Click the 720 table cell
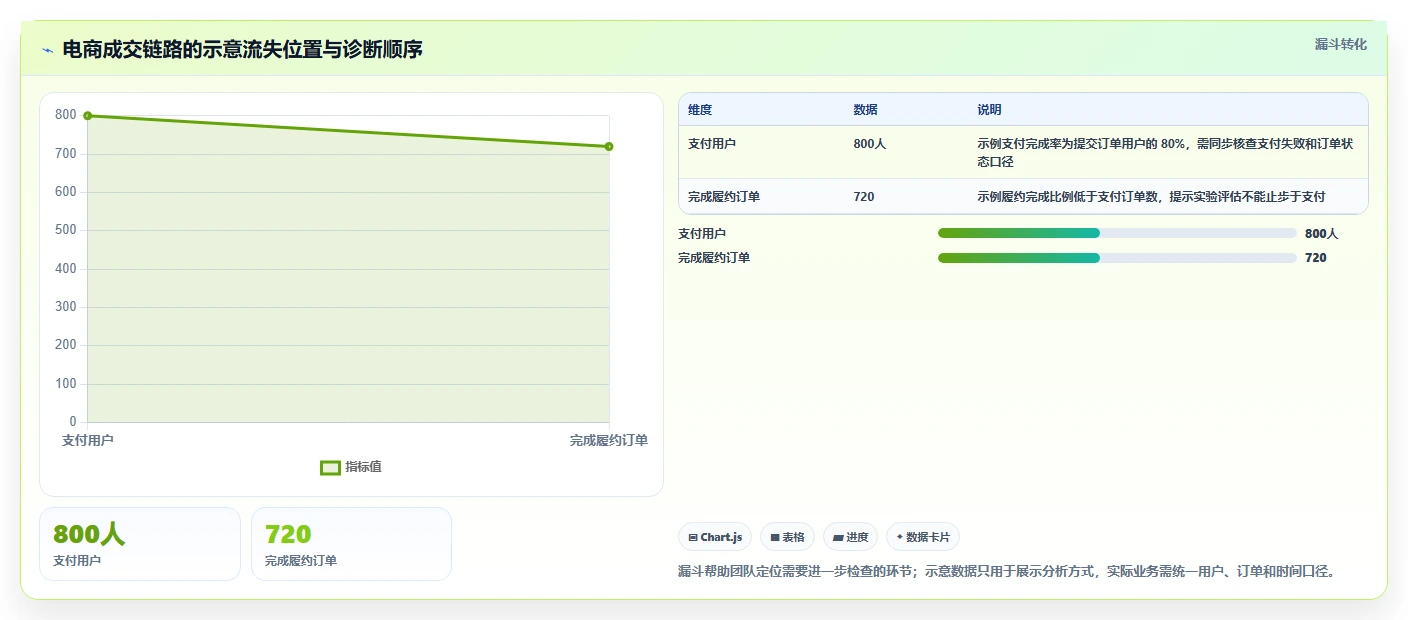Screen dimensions: 1408x620 (864, 197)
